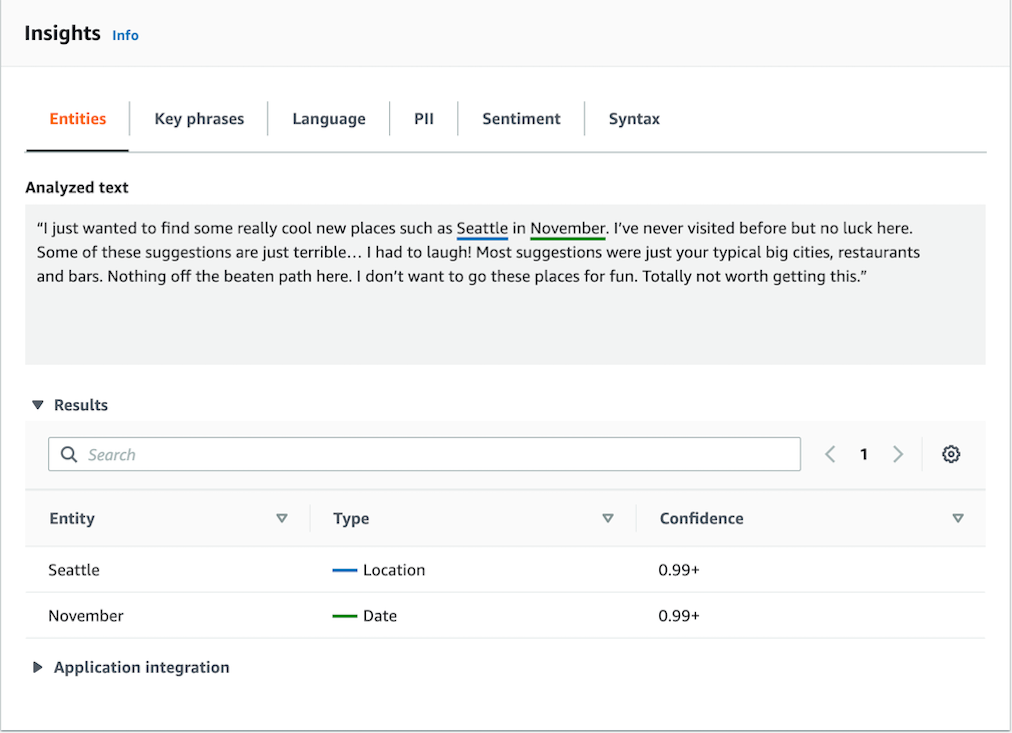Open the Confidence column filter dropdown
The height and width of the screenshot is (733, 1012).
point(958,518)
